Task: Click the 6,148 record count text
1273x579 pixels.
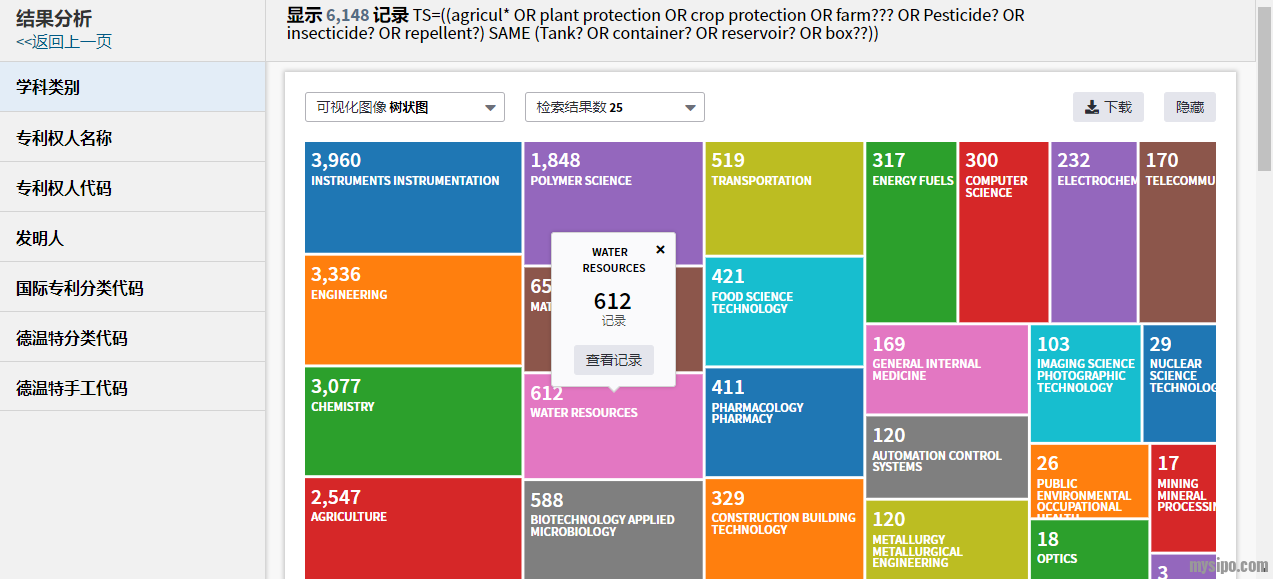Action: tap(347, 15)
